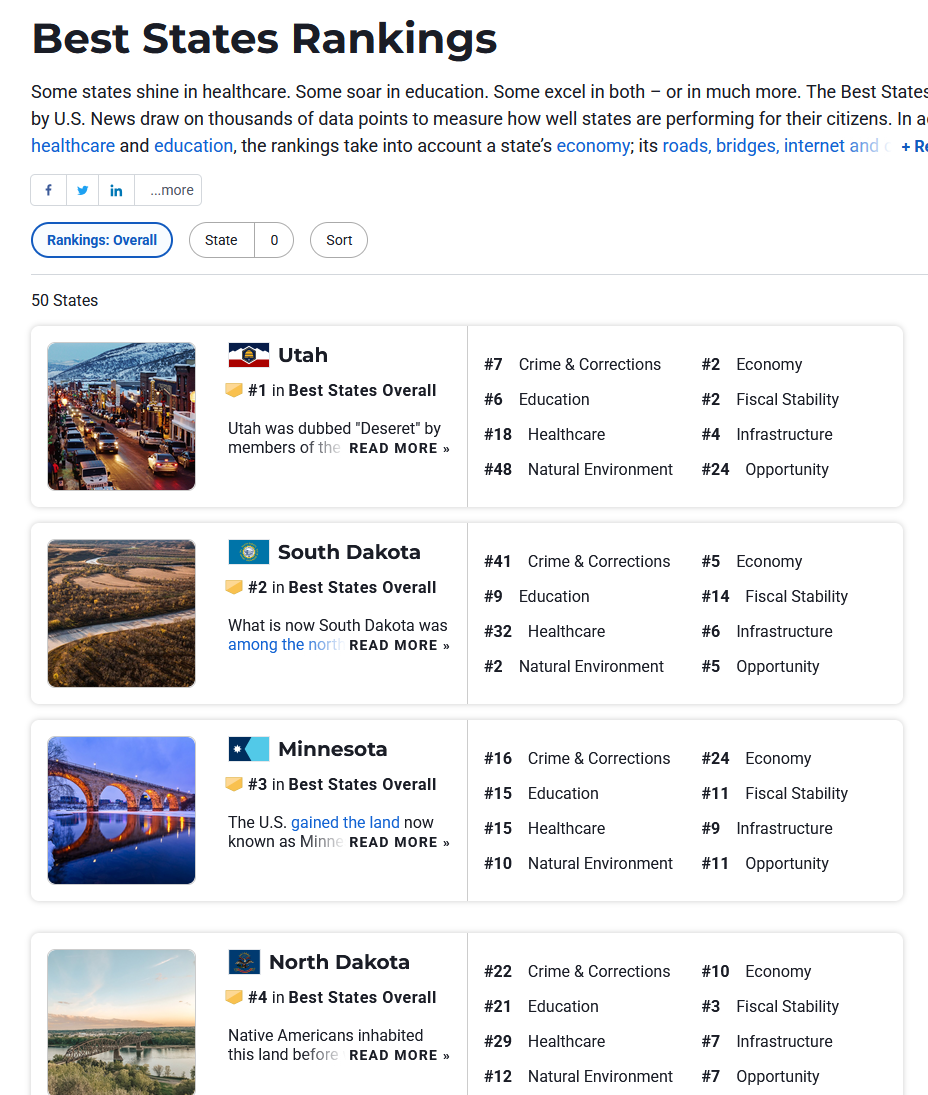Click the Minnesota state flag icon
The width and height of the screenshot is (928, 1095).
point(249,749)
